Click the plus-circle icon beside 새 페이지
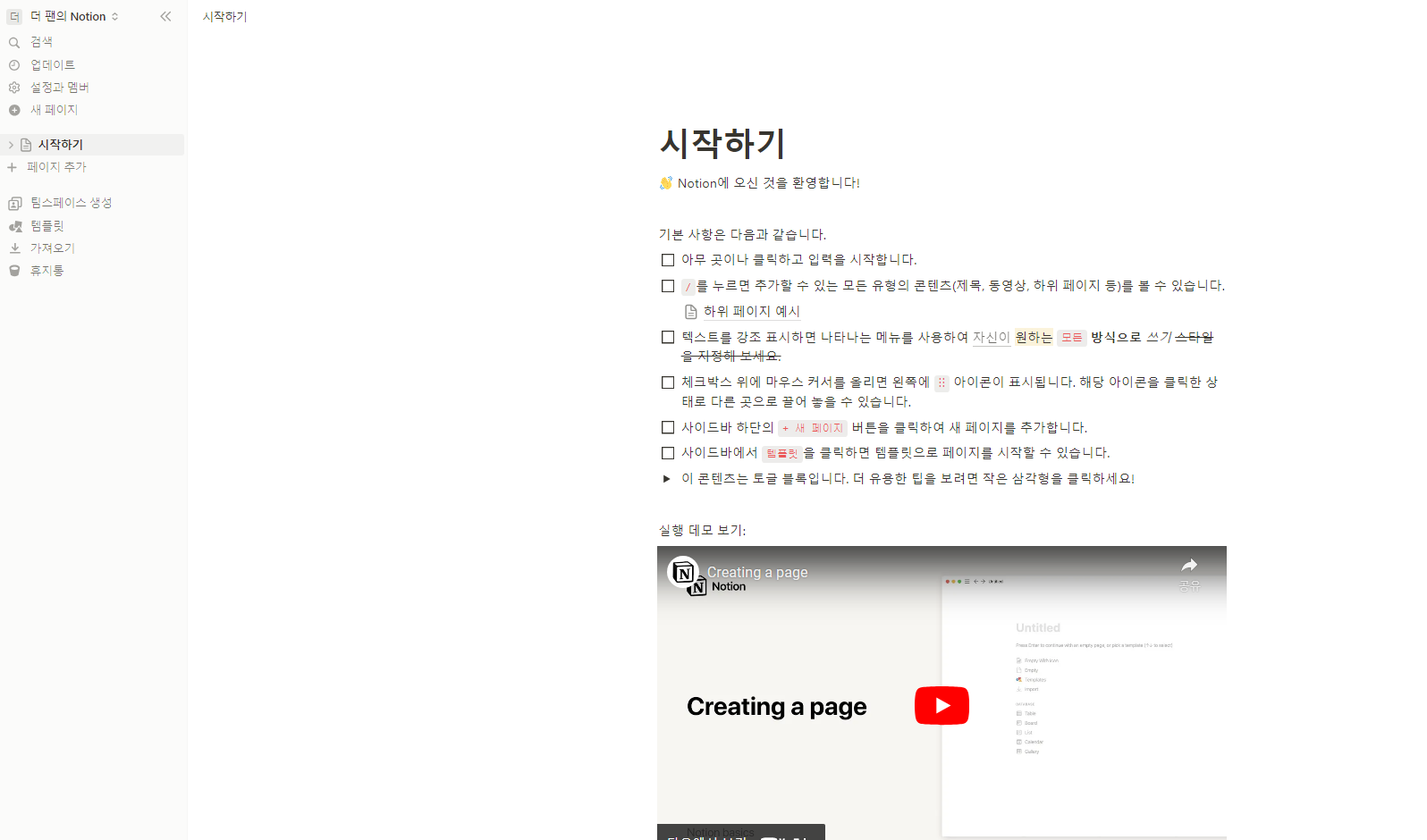 (14, 110)
